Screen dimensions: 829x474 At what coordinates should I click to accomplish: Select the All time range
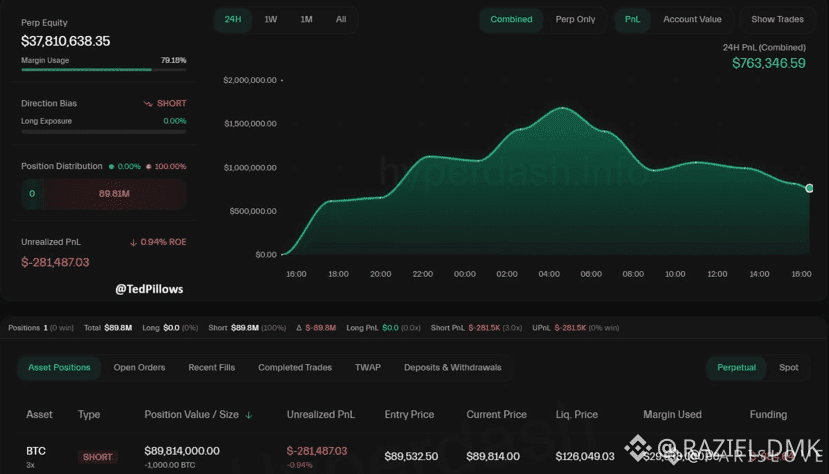coord(341,20)
